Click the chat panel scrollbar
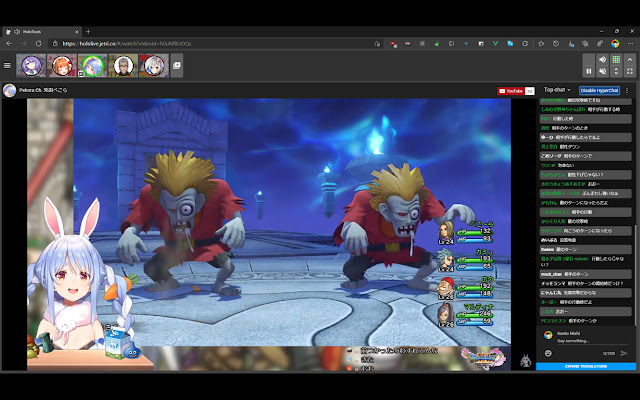This screenshot has height=400, width=640. pyautogui.click(x=635, y=273)
